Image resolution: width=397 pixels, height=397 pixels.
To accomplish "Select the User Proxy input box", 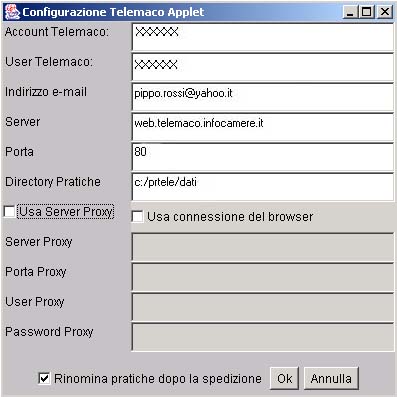I will [x=263, y=307].
